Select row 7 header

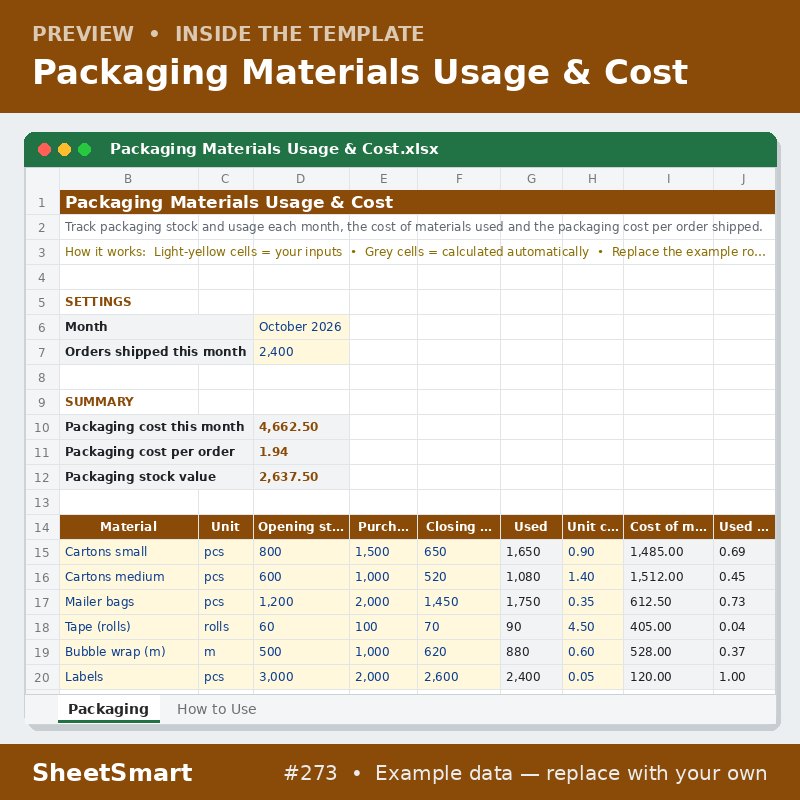42,352
